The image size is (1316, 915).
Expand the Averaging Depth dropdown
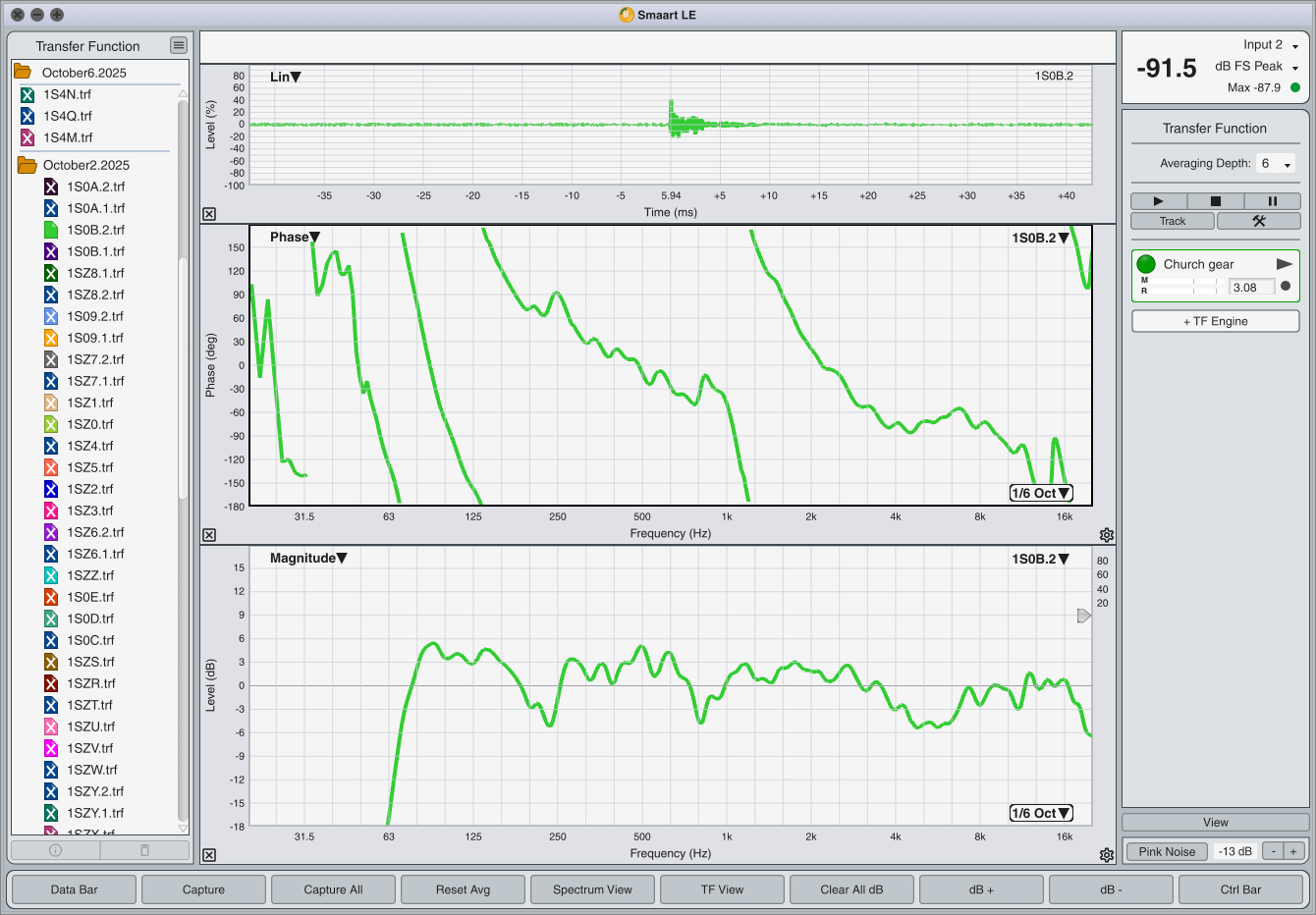click(x=1276, y=164)
